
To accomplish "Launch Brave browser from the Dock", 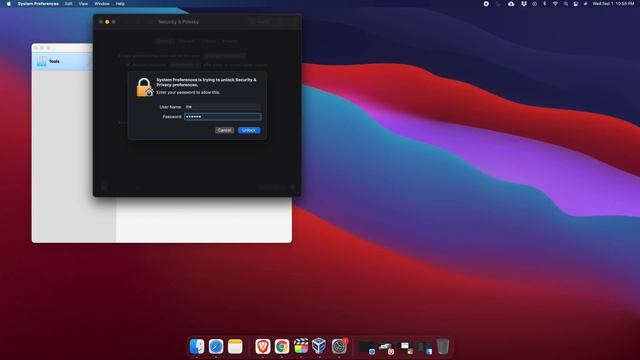I will click(262, 347).
